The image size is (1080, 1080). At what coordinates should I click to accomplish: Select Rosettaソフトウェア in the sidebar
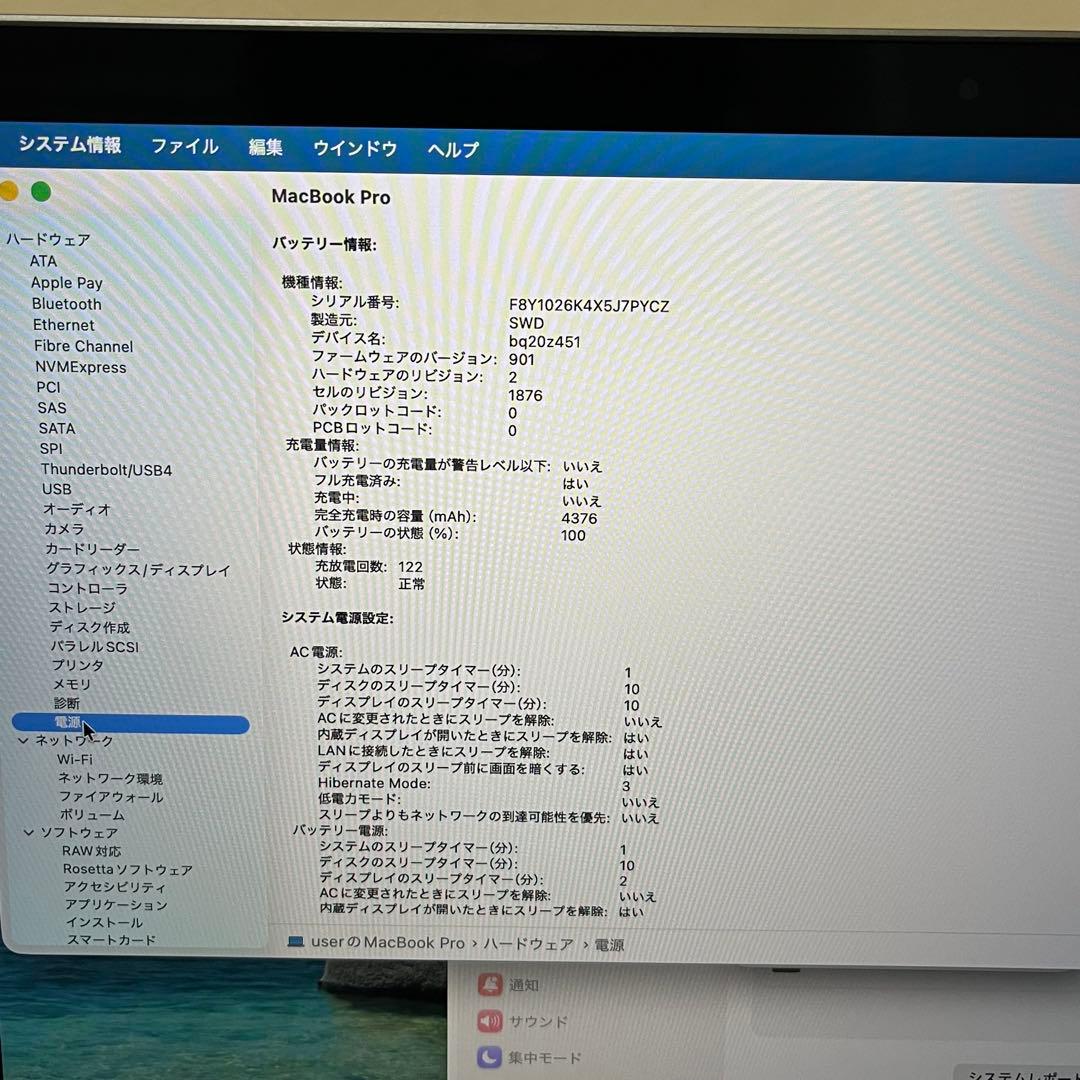tap(127, 870)
